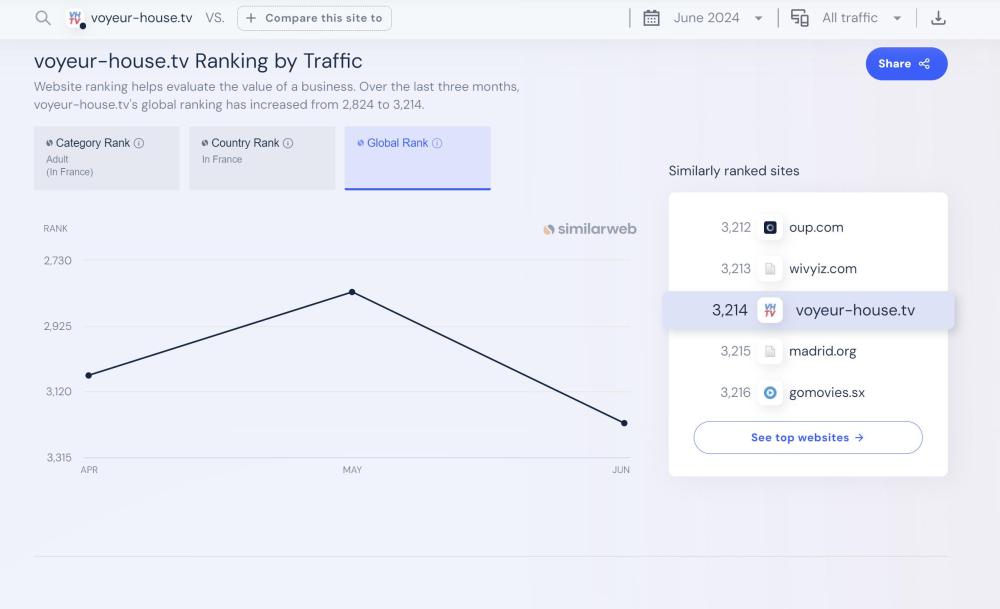Click the Global Rank info icon
1000x609 pixels.
click(x=437, y=143)
